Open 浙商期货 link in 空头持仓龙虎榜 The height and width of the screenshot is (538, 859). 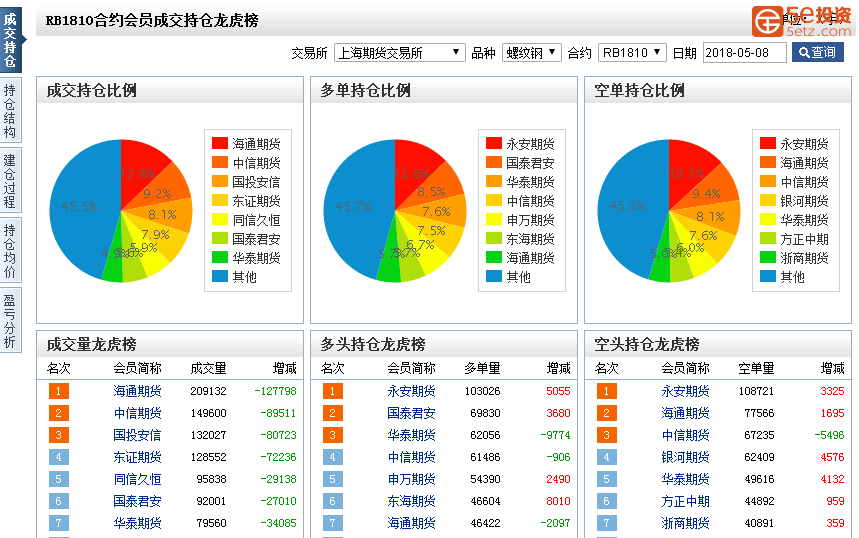(685, 523)
